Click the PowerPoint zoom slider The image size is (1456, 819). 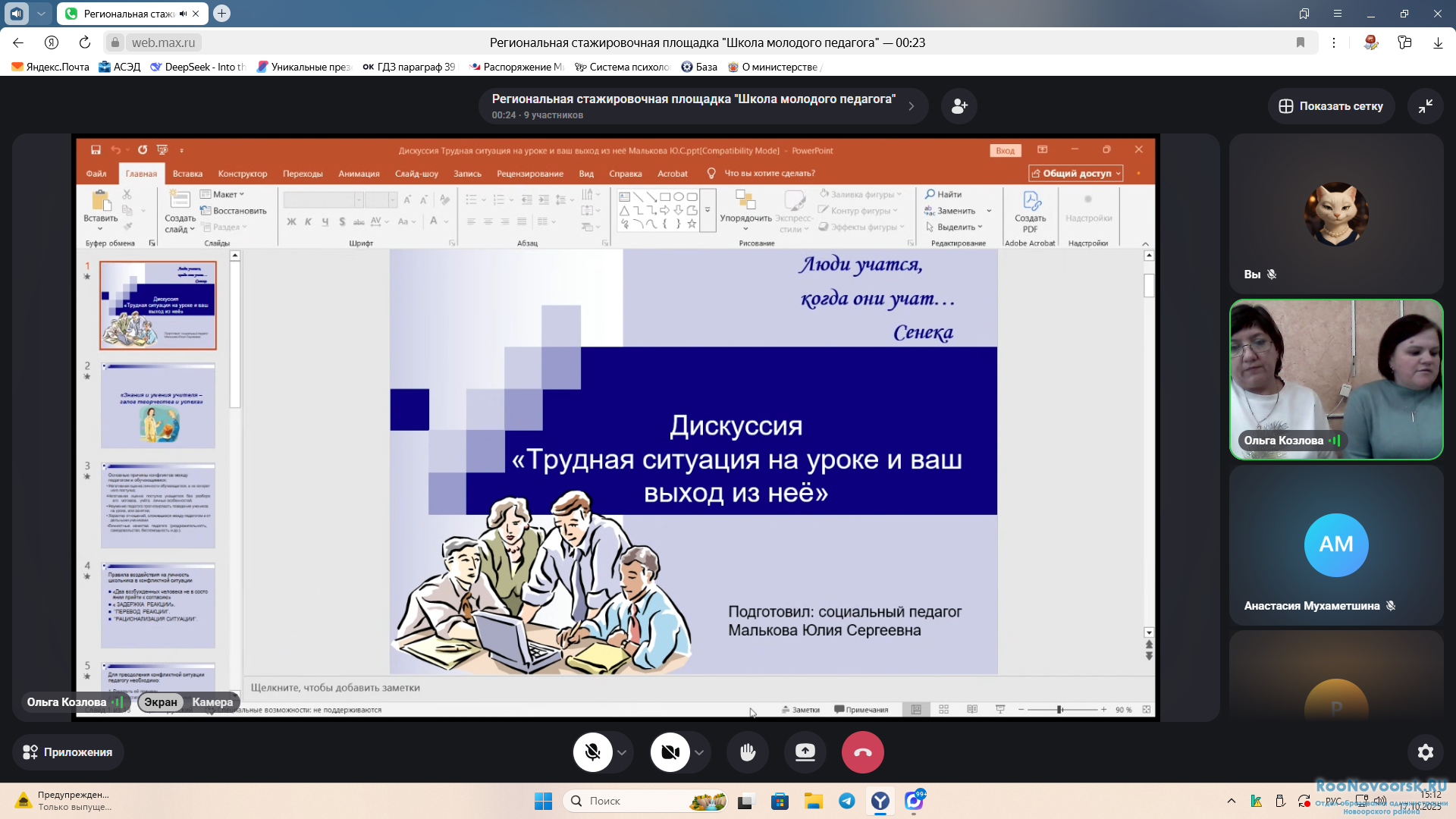(x=1060, y=709)
